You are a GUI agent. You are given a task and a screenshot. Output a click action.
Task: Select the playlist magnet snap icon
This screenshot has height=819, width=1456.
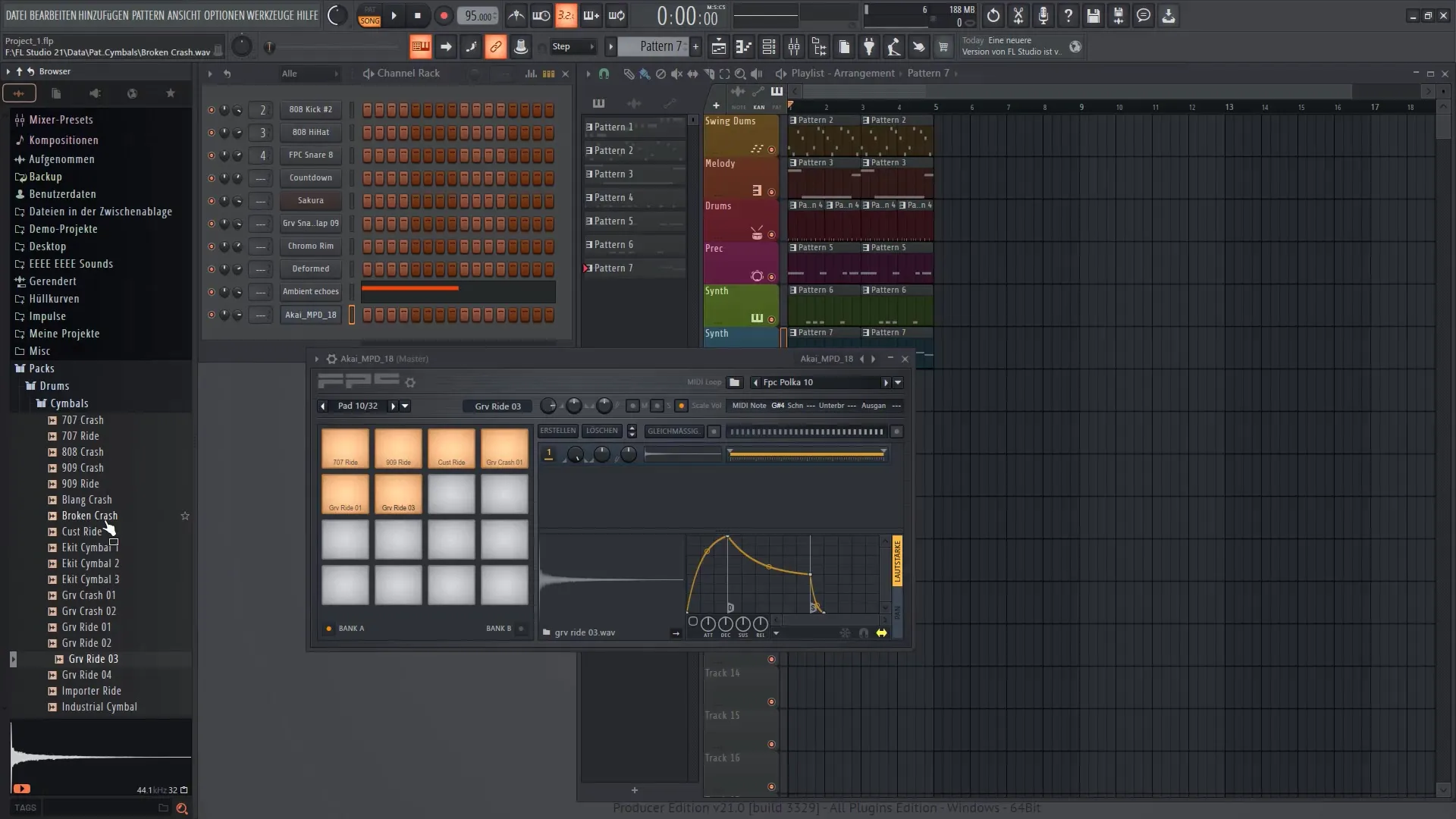click(604, 74)
